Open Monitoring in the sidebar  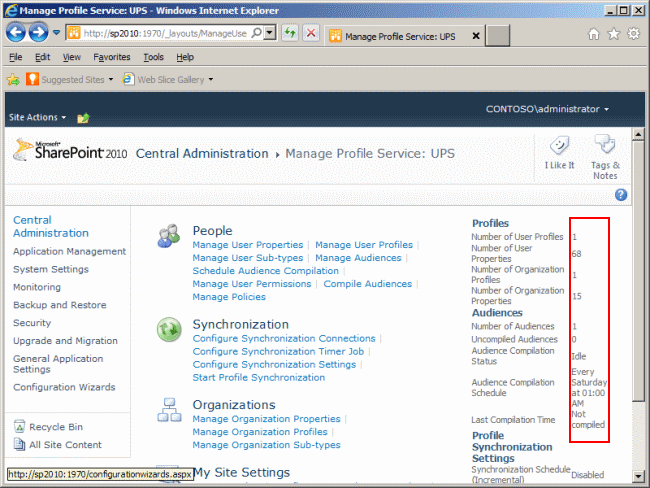[37, 287]
